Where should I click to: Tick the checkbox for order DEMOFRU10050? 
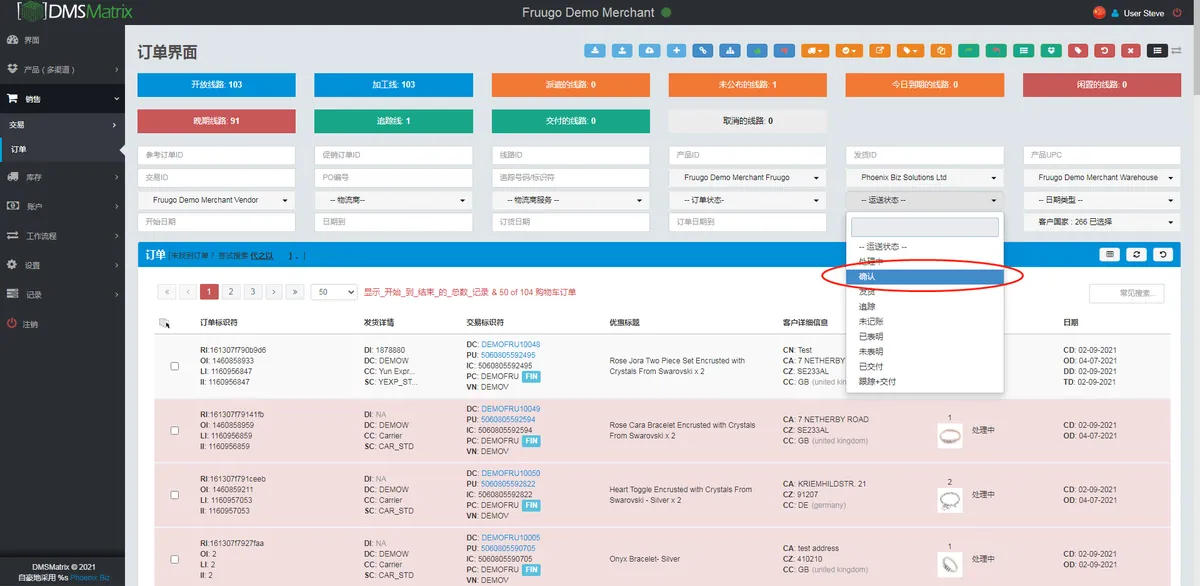[175, 495]
